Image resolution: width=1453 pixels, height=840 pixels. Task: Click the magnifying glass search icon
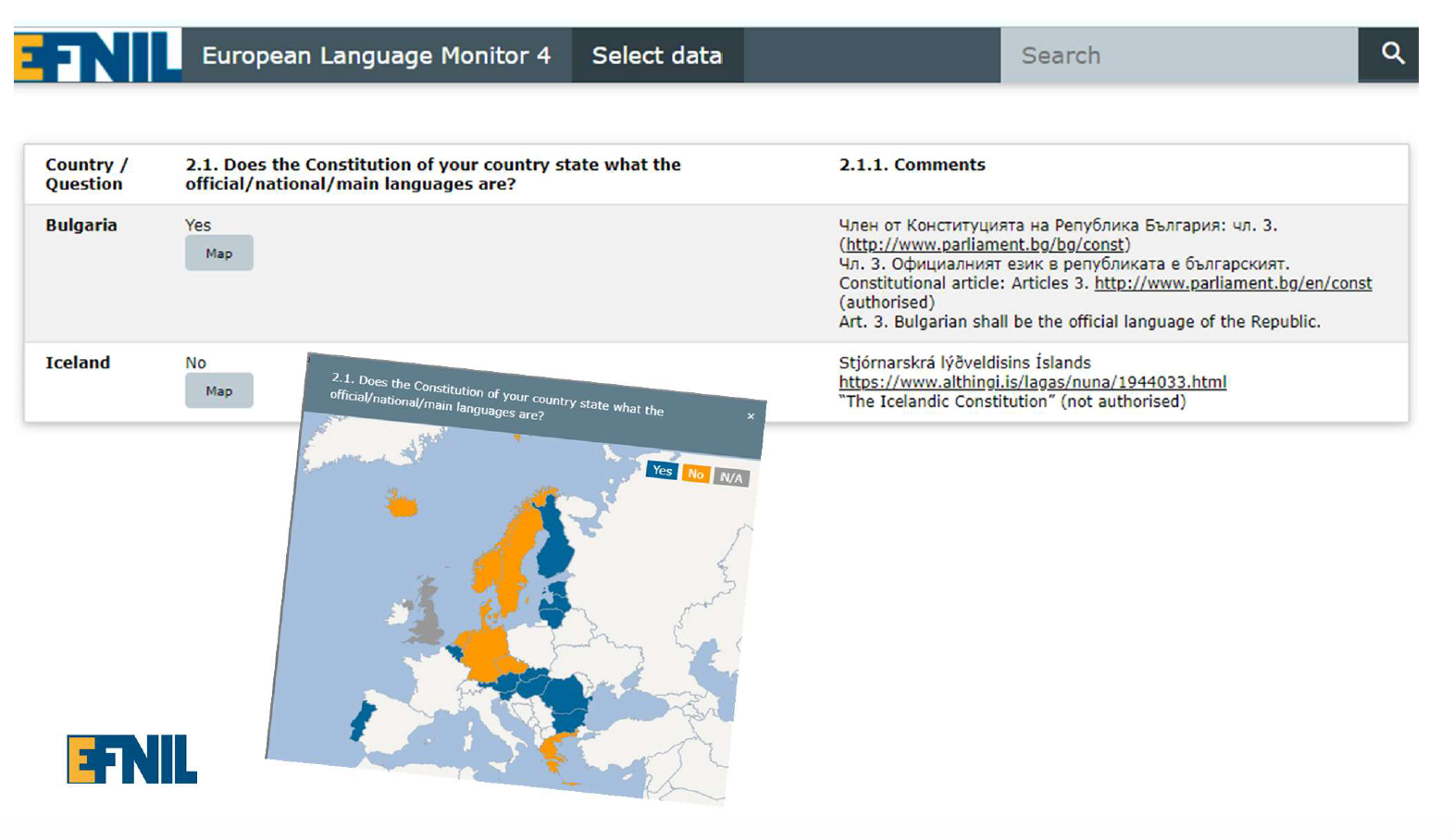(x=1392, y=54)
